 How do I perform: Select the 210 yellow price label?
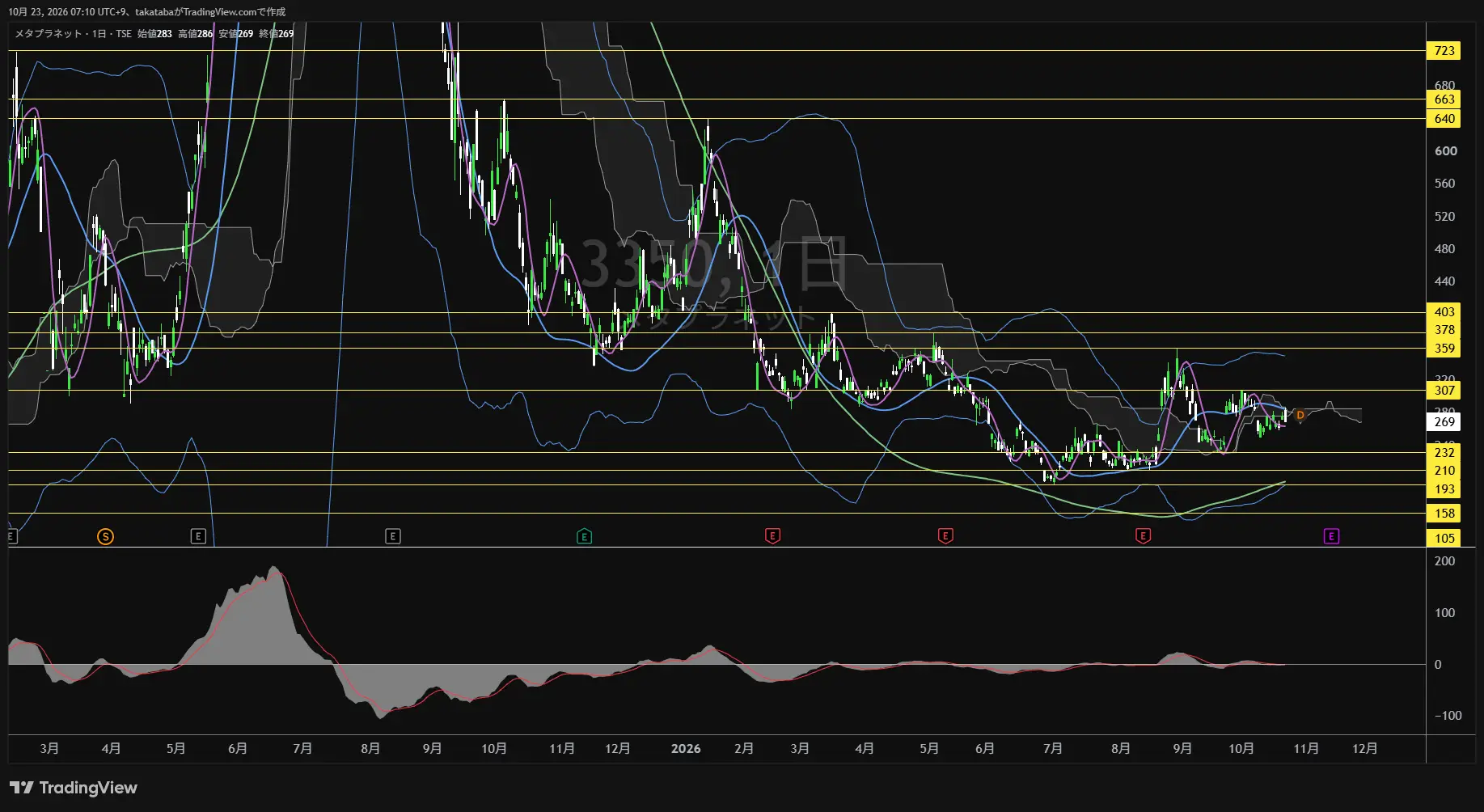pos(1444,471)
